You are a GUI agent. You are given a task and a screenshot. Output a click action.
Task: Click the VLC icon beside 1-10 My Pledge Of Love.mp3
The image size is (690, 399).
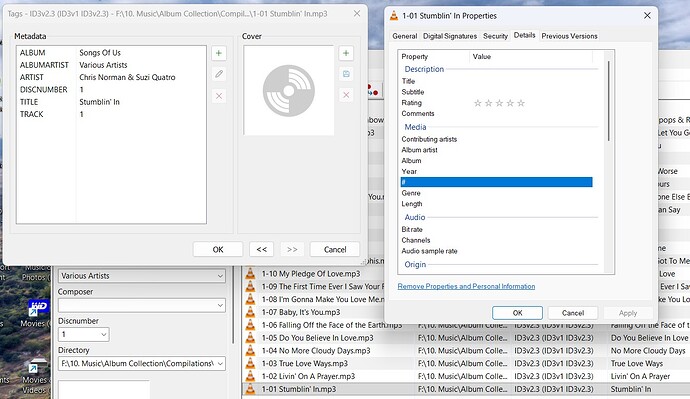pyautogui.click(x=250, y=274)
